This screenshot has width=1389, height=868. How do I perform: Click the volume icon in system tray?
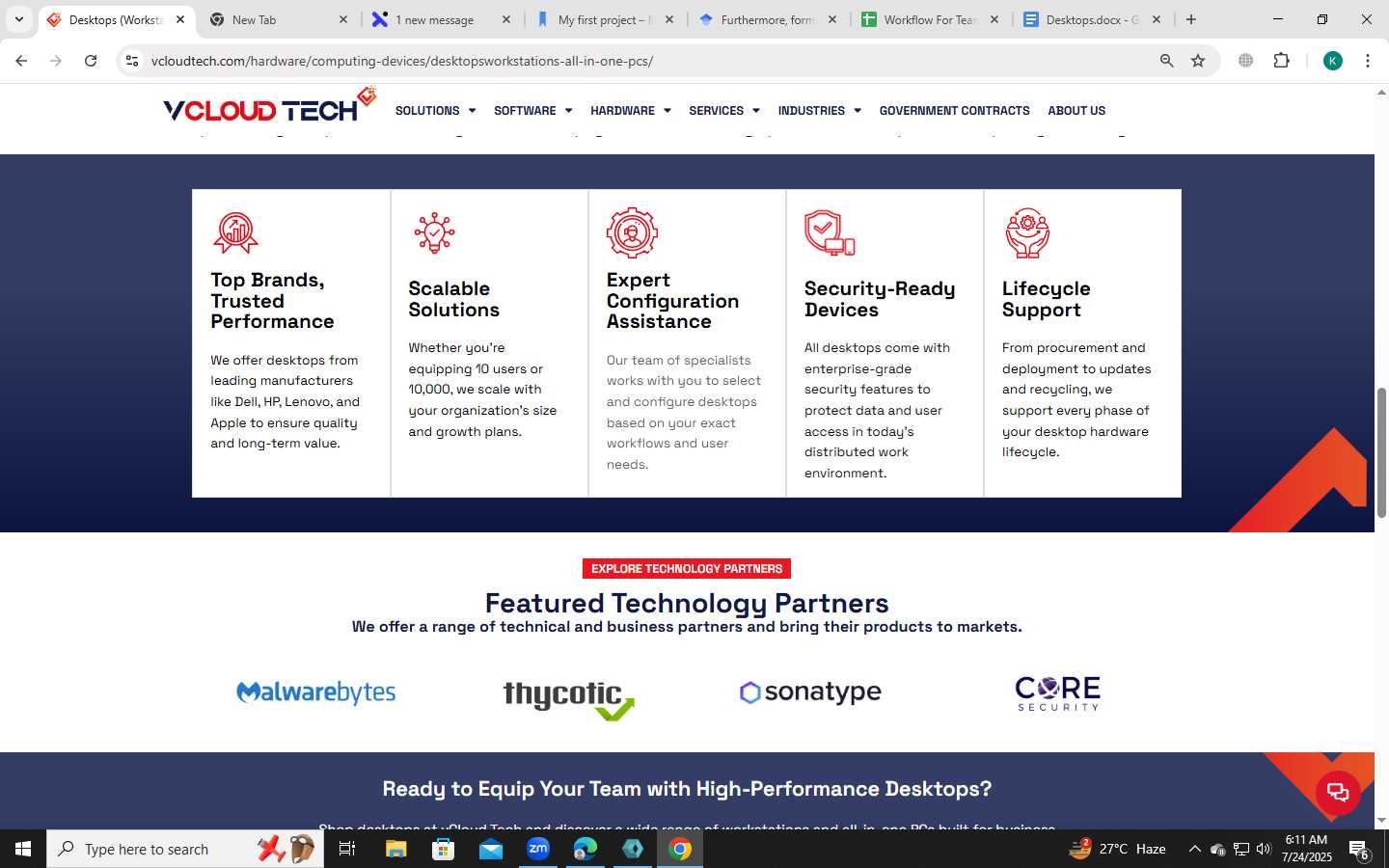(1264, 849)
